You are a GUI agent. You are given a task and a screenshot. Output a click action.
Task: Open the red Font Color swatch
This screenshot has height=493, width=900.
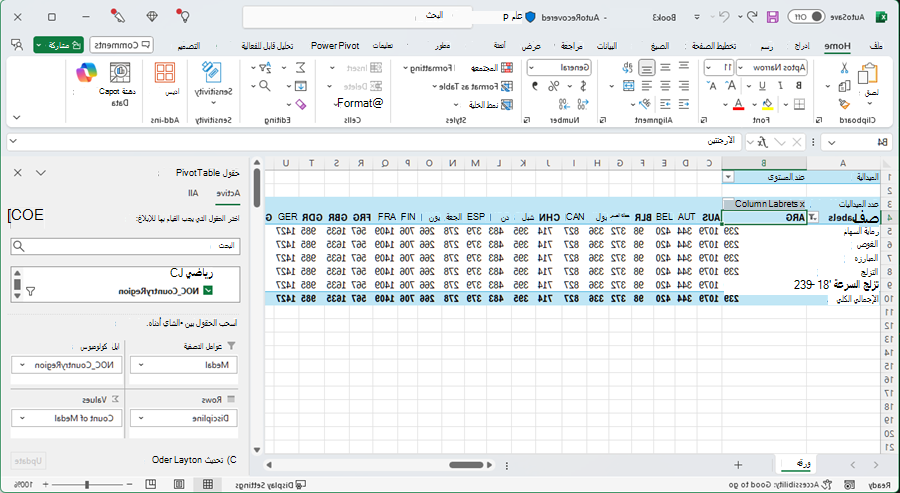coord(738,104)
